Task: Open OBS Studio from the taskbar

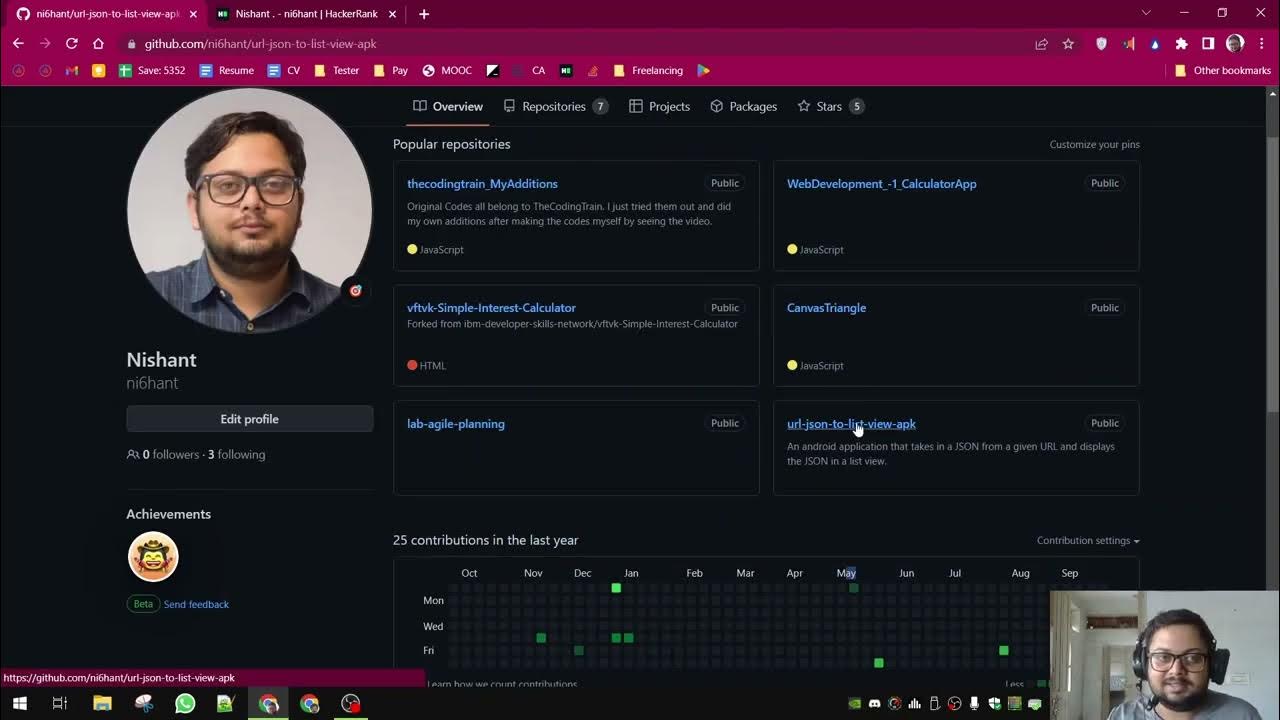Action: point(350,704)
